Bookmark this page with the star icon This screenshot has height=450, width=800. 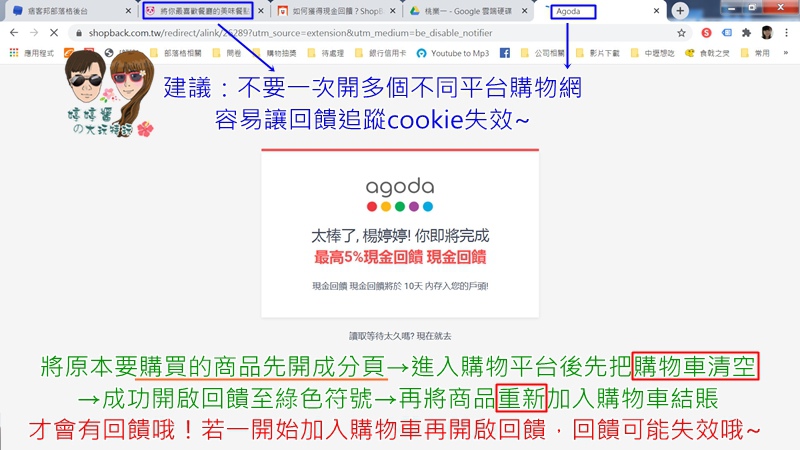tap(681, 33)
